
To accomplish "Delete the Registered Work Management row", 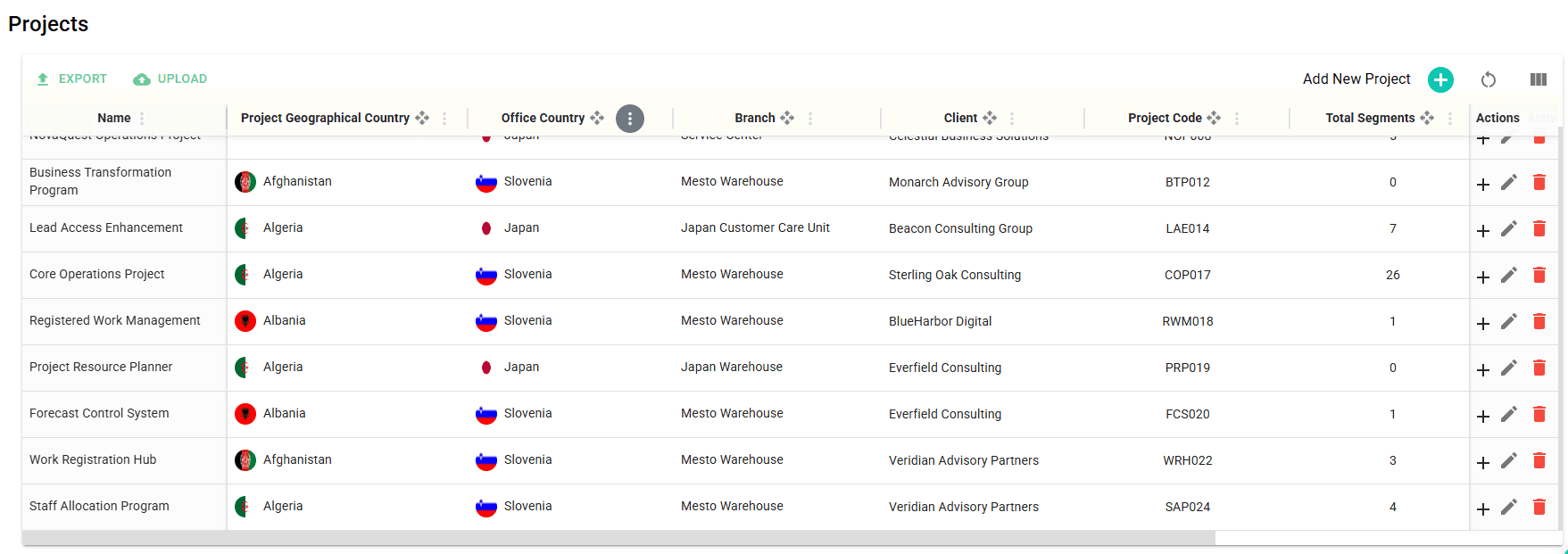I will point(1539,321).
